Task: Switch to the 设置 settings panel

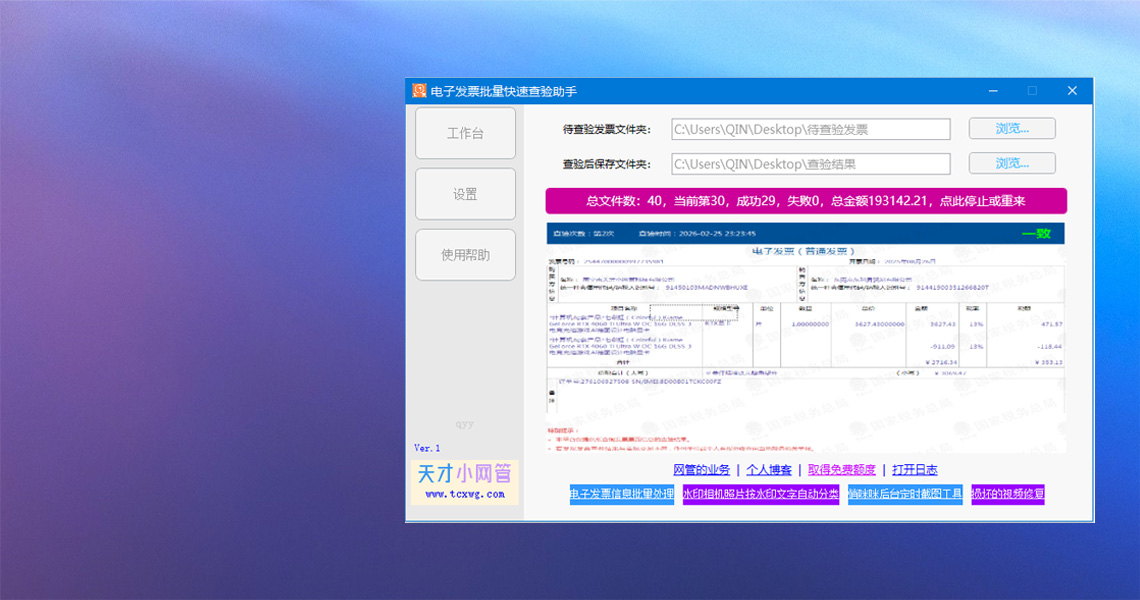Action: coord(465,193)
